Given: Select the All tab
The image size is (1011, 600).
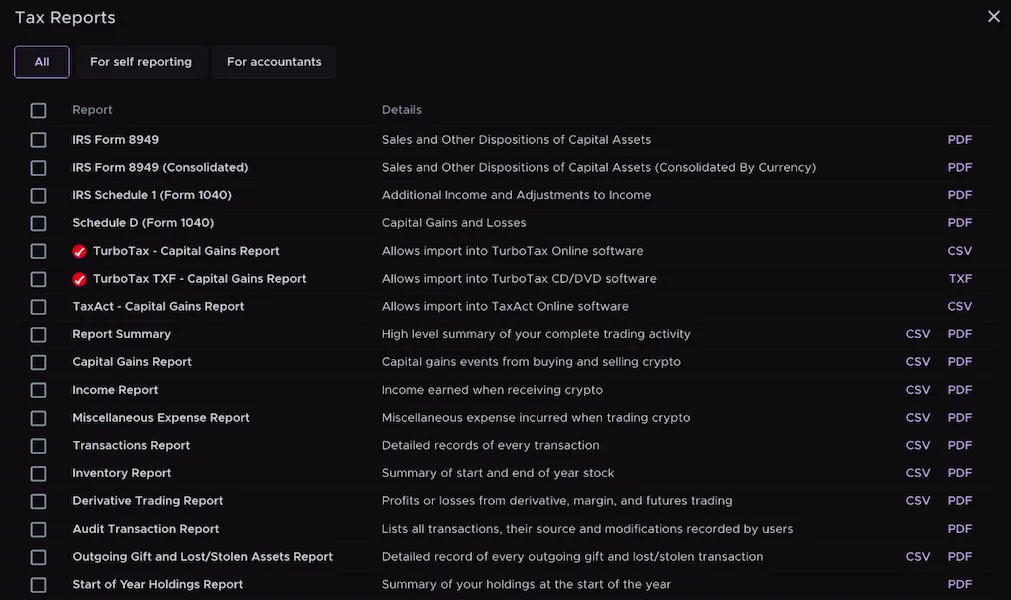Looking at the screenshot, I should click(42, 62).
